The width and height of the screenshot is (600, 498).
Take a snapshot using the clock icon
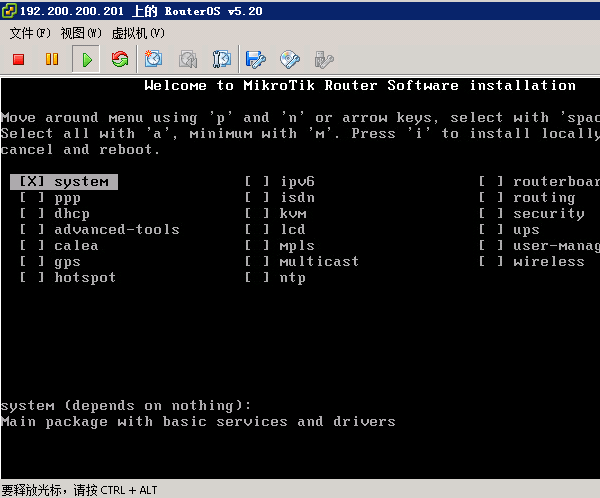point(153,59)
